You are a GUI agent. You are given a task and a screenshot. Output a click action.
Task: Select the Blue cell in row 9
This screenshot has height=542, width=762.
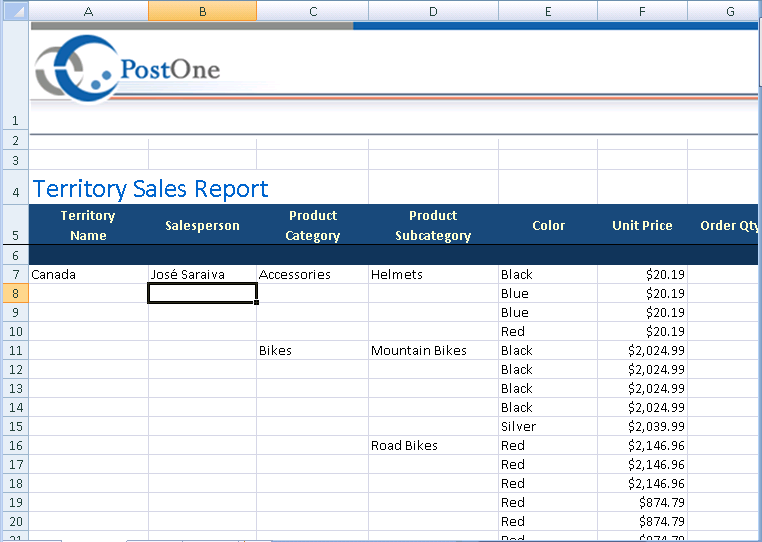coord(548,313)
